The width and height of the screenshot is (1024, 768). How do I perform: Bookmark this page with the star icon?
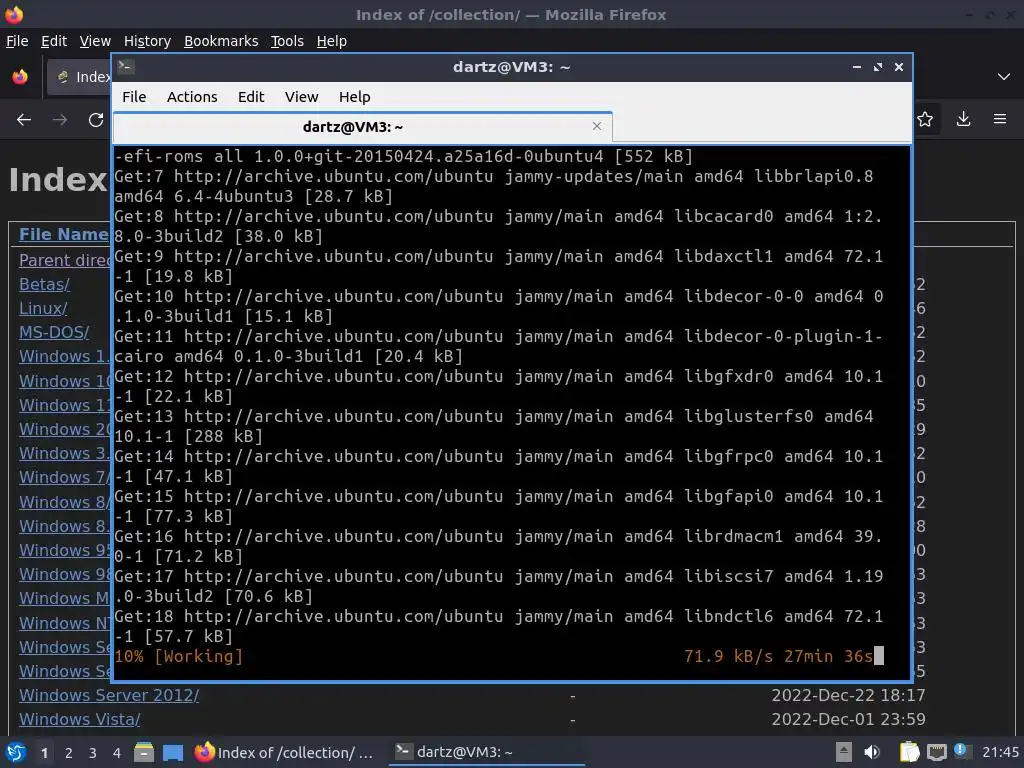(x=925, y=120)
